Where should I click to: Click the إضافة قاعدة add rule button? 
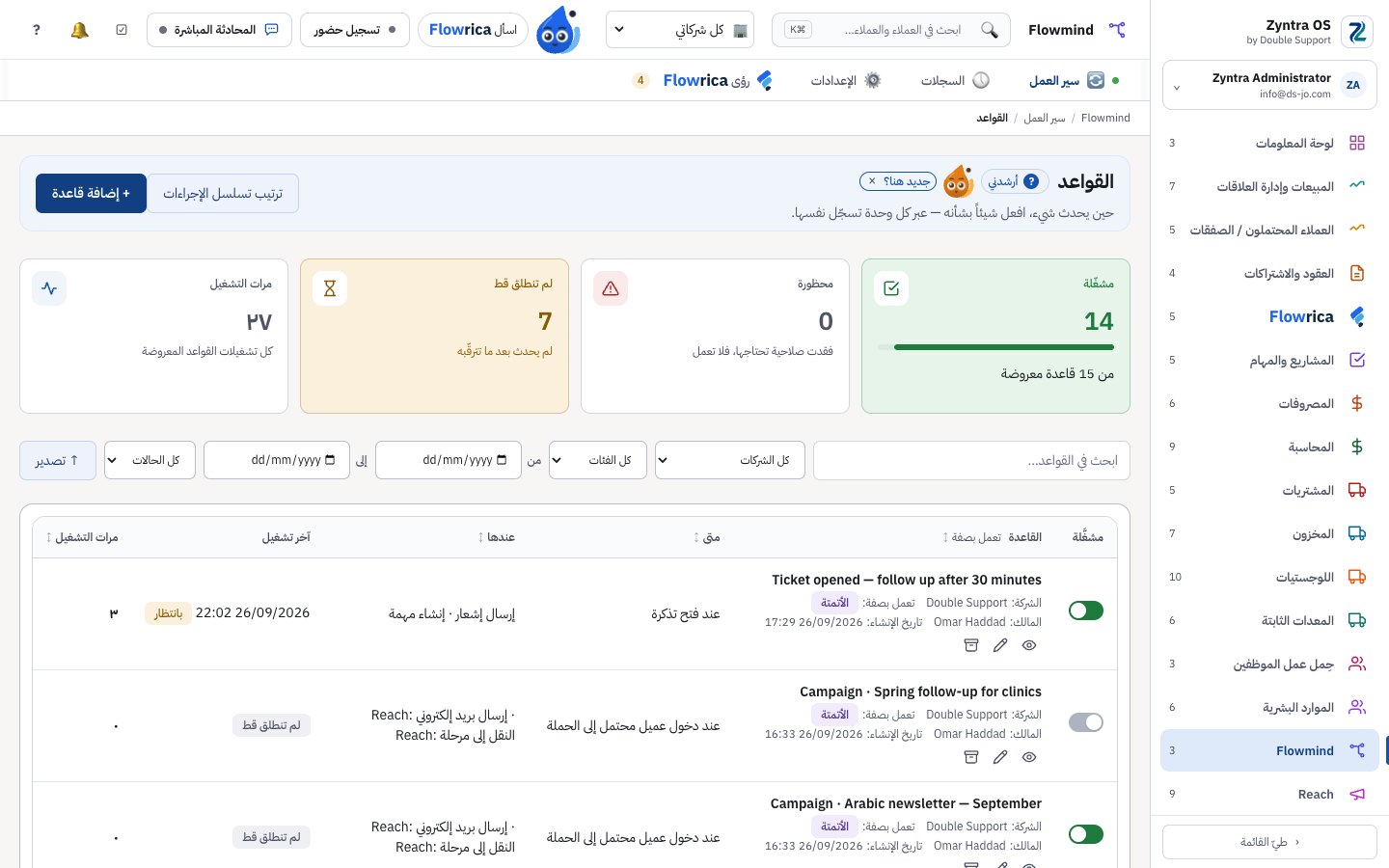[91, 193]
